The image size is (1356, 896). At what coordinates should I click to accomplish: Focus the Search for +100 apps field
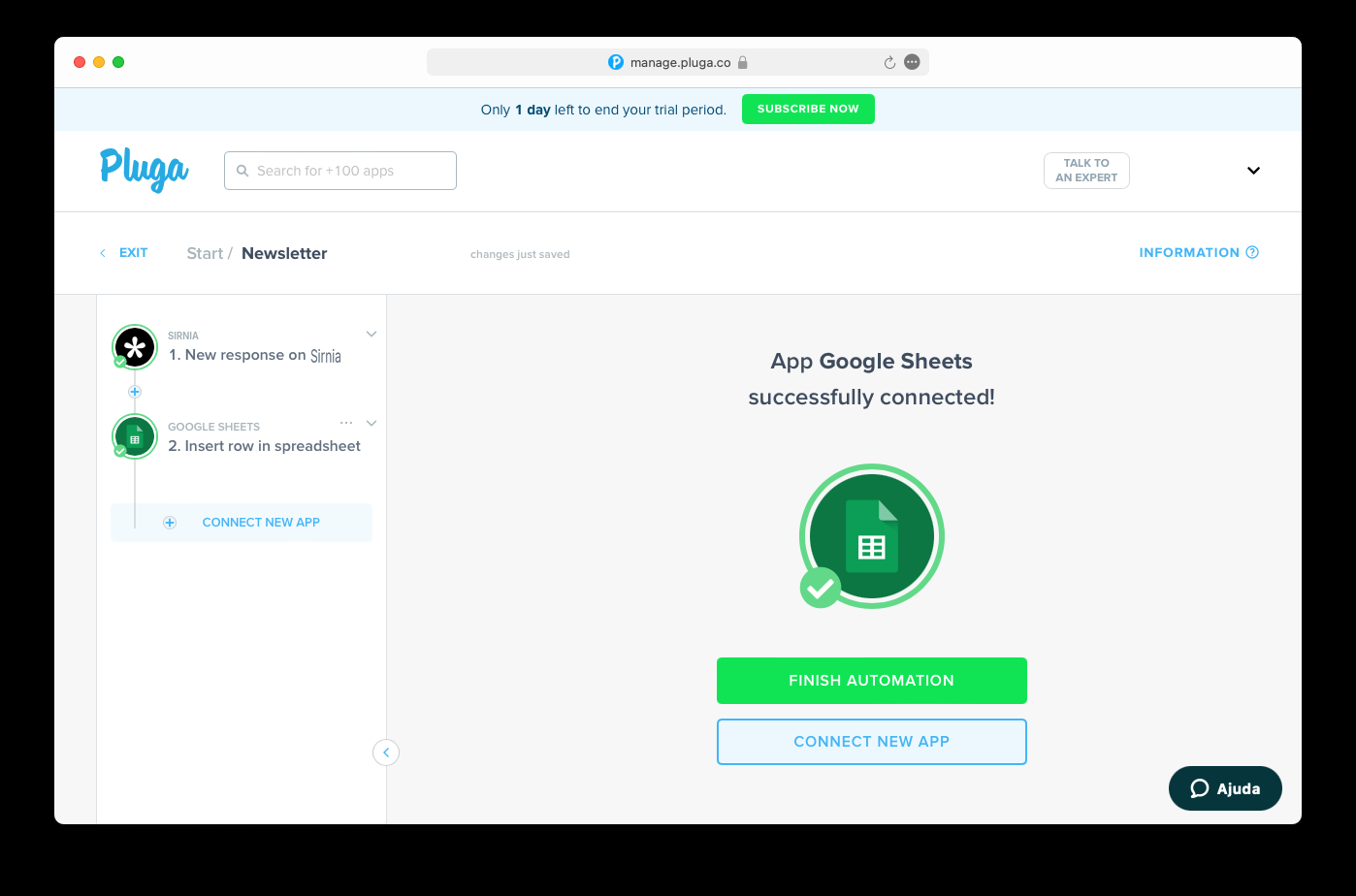[x=340, y=171]
